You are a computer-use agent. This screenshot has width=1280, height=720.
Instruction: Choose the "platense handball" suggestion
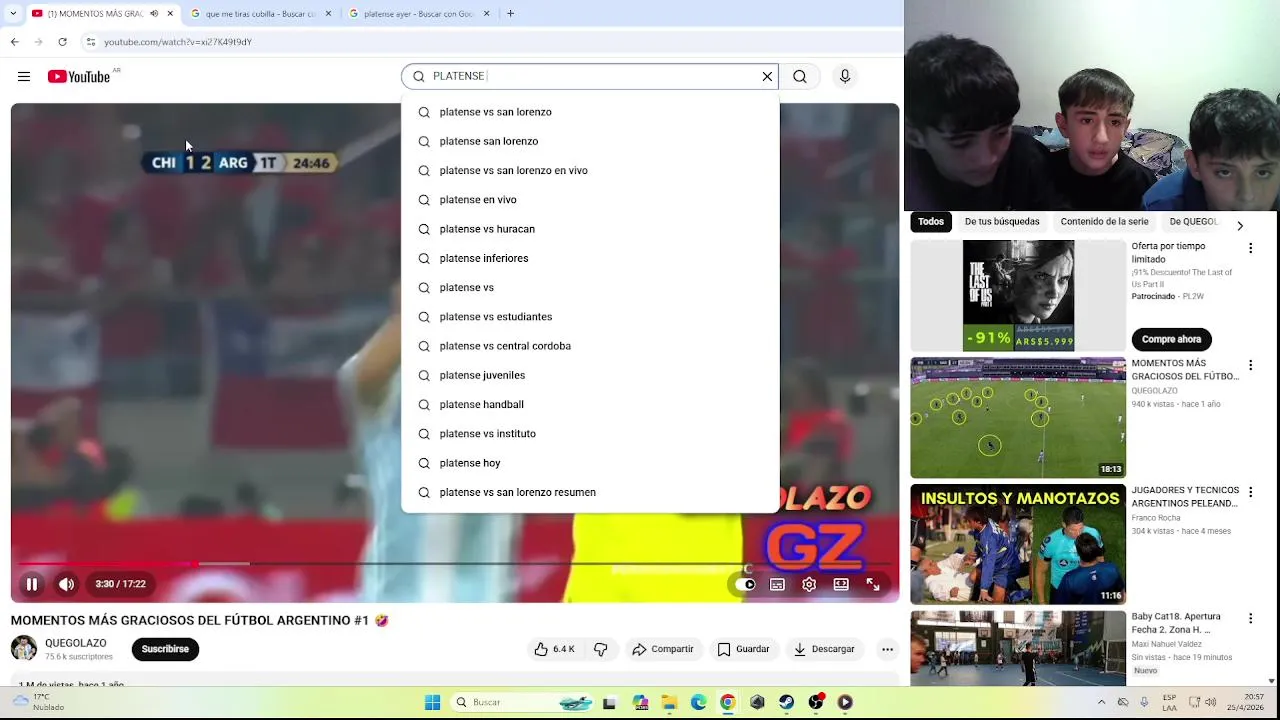tap(590, 404)
